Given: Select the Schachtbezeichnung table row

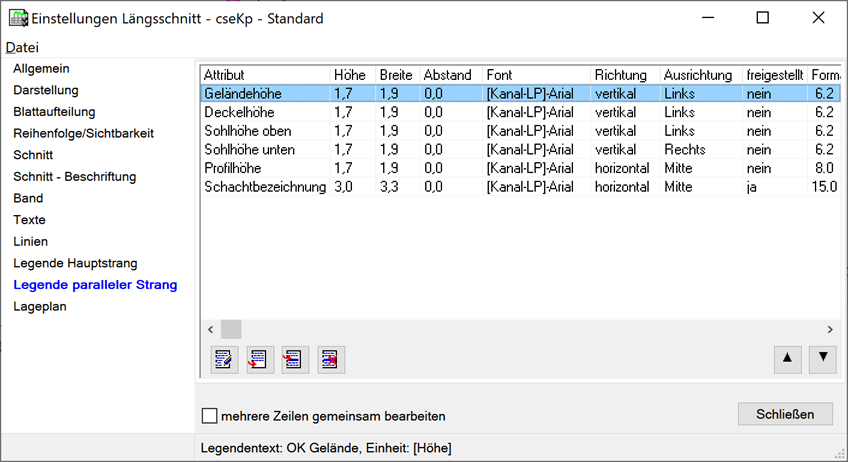Looking at the screenshot, I should click(265, 187).
